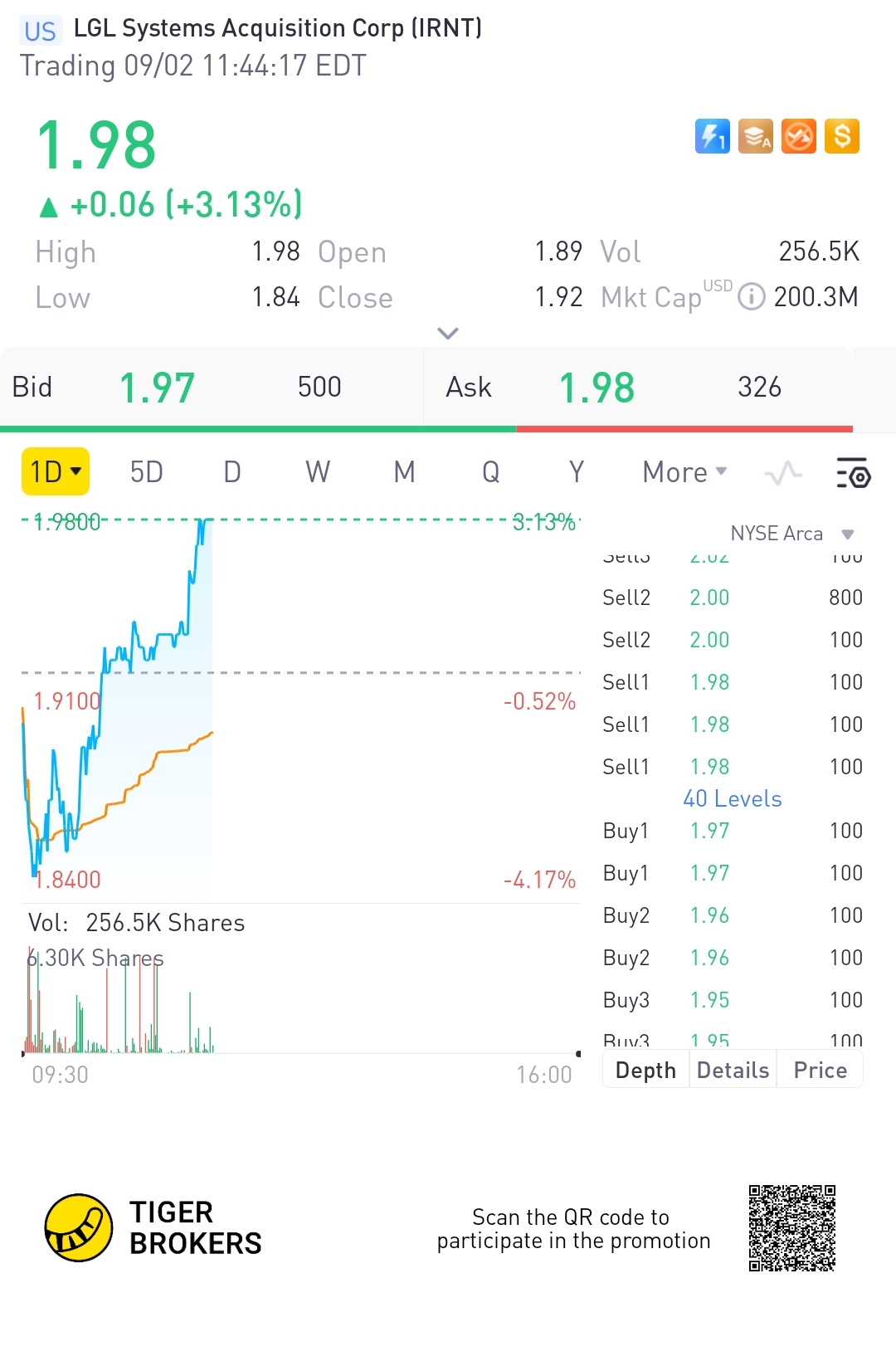The image size is (896, 1366).
Task: Tap the 40 Levels link
Action: [733, 798]
